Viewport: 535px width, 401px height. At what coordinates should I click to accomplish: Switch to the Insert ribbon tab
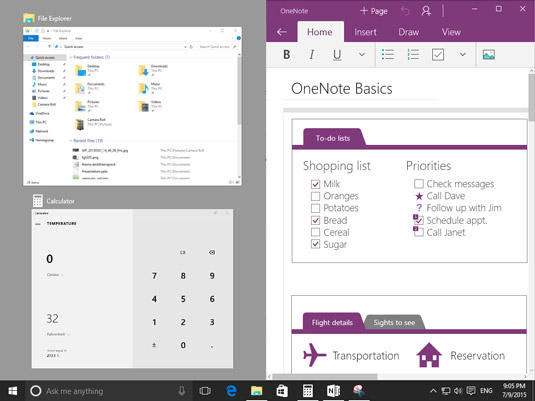click(365, 32)
